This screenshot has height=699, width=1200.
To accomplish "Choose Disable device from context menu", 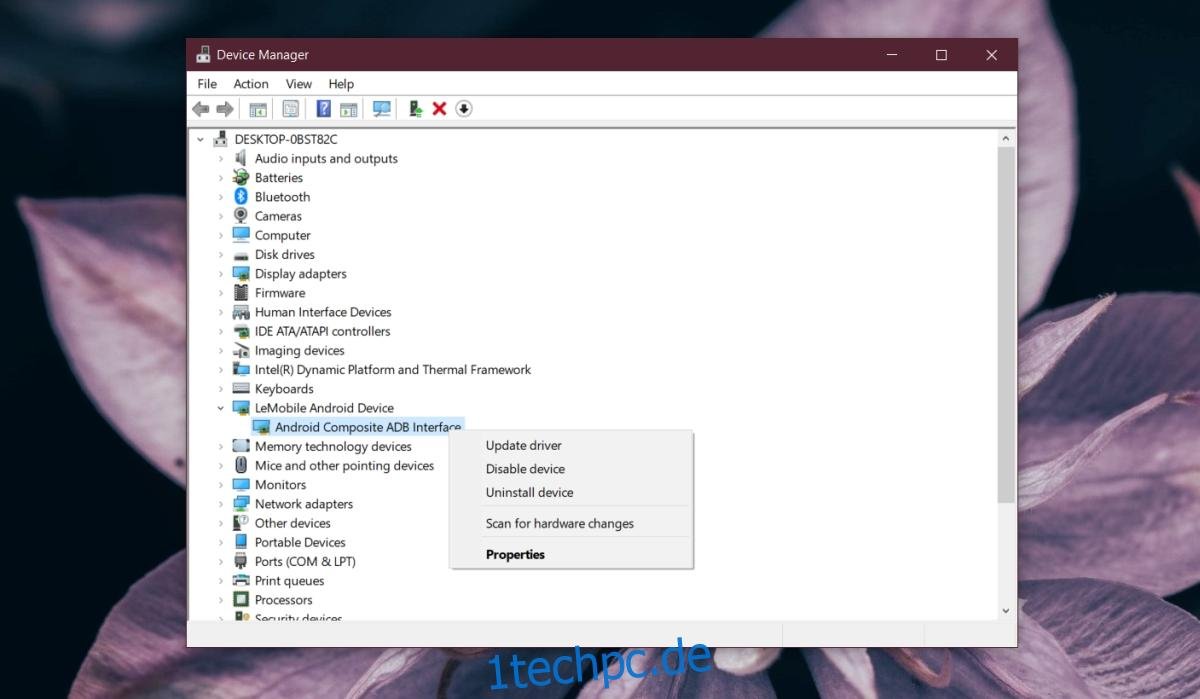I will pyautogui.click(x=571, y=469).
